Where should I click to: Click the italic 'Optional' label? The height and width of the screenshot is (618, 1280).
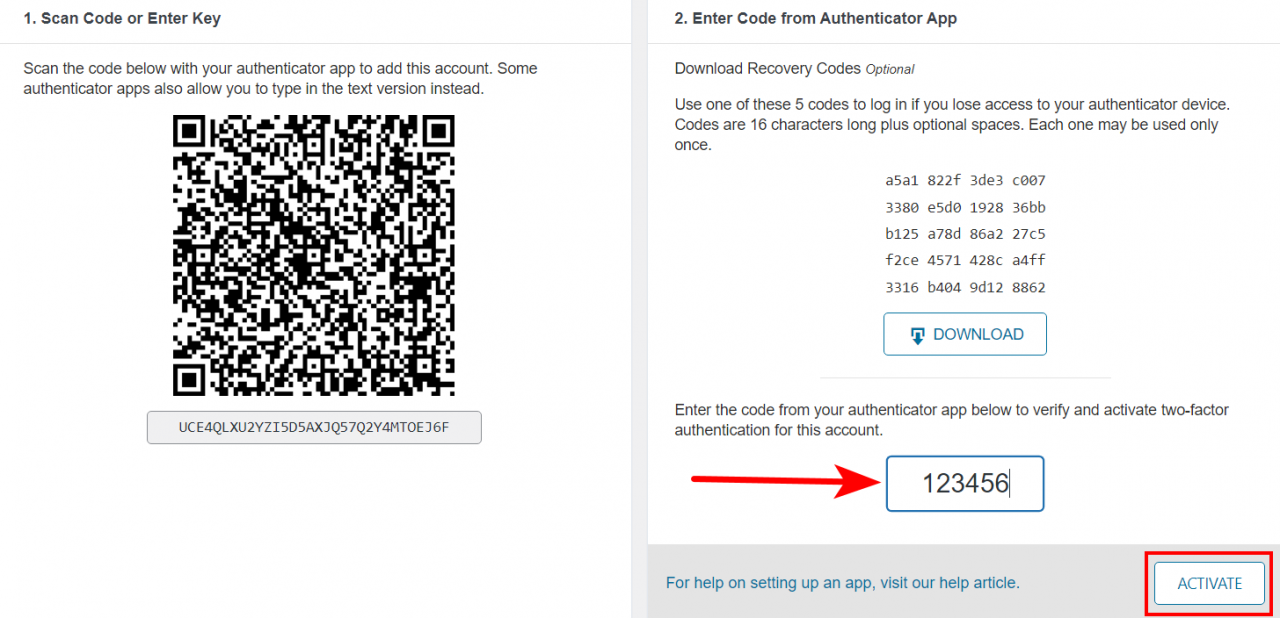(890, 70)
